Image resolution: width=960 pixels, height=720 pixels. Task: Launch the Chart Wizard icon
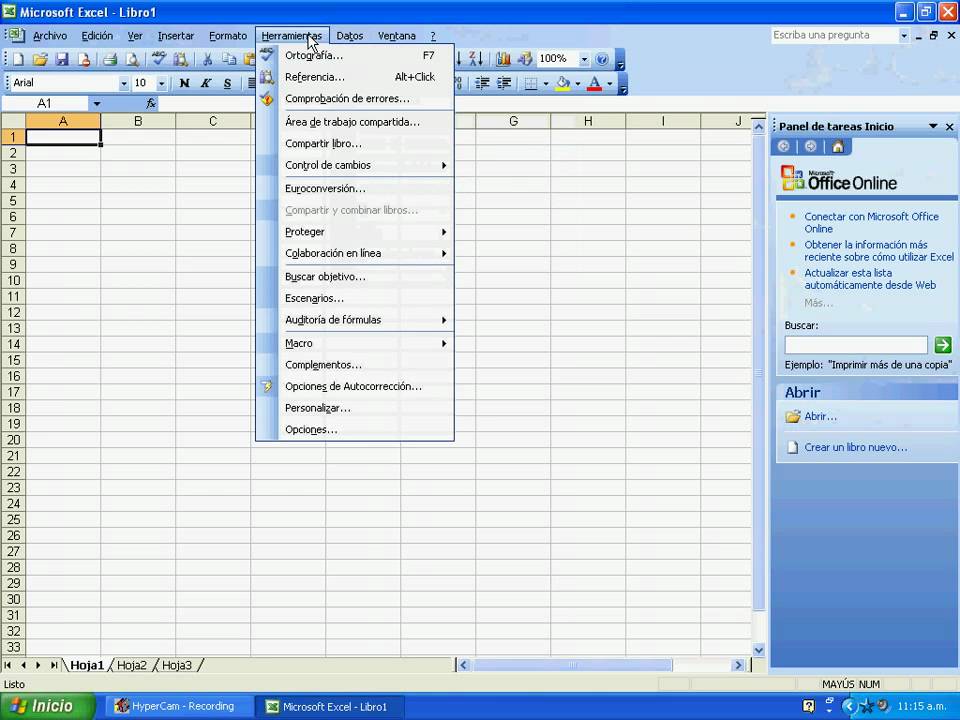tap(503, 59)
